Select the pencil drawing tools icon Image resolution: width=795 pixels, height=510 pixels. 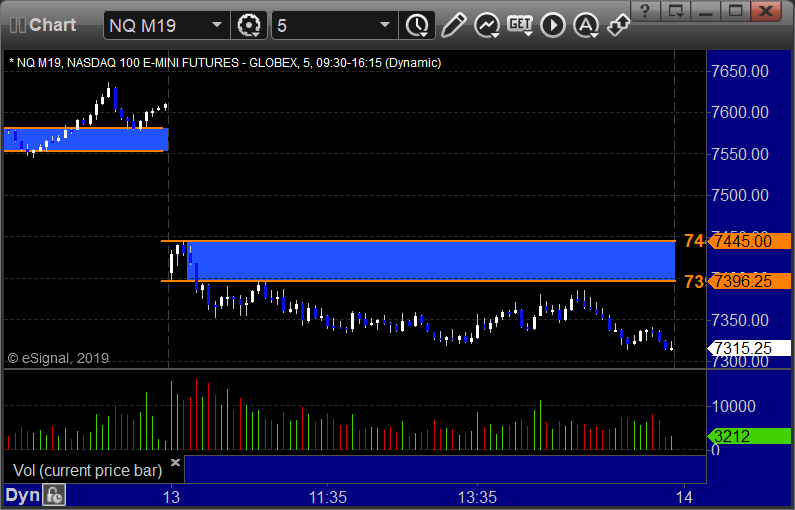(x=453, y=25)
